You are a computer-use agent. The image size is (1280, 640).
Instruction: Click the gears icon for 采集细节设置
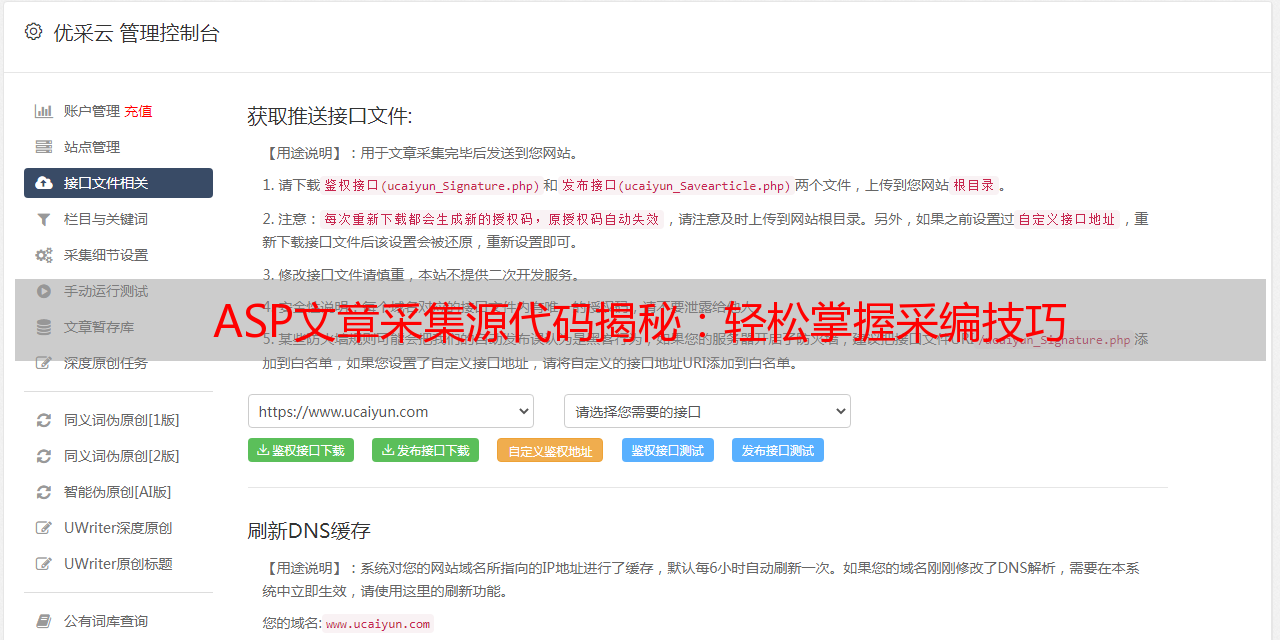coord(44,255)
